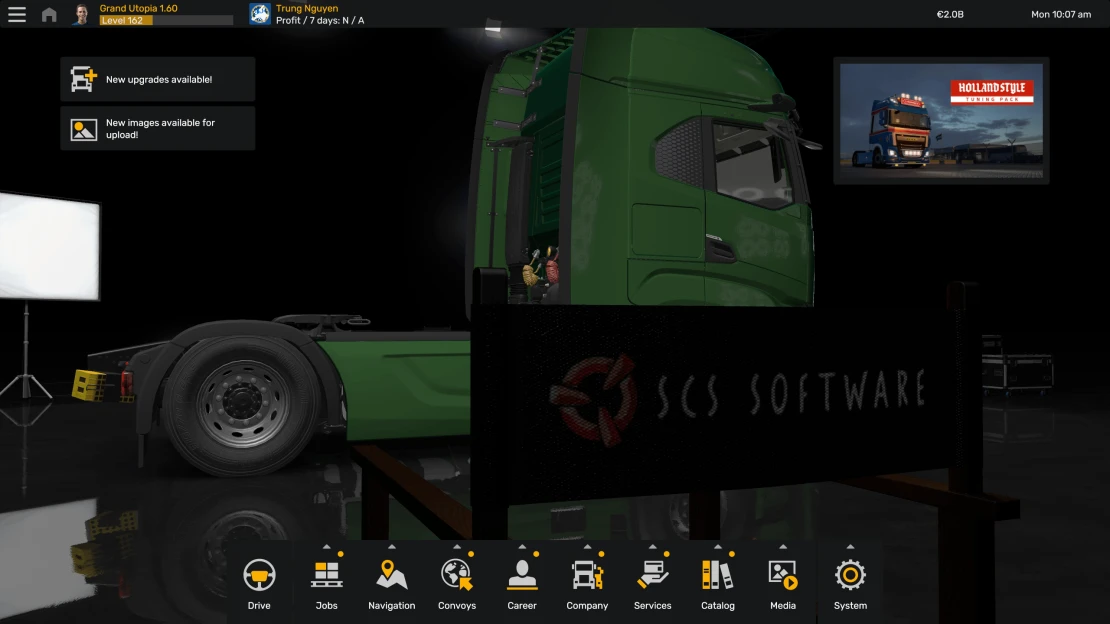
Task: Expand the Services submenu arrow
Action: 652,547
